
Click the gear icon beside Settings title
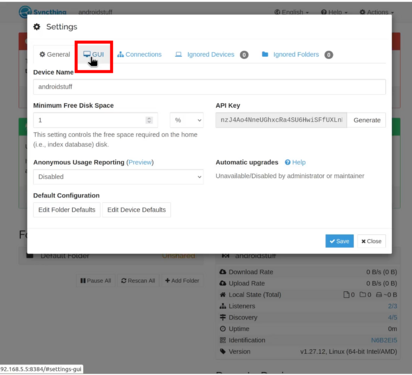pos(37,27)
